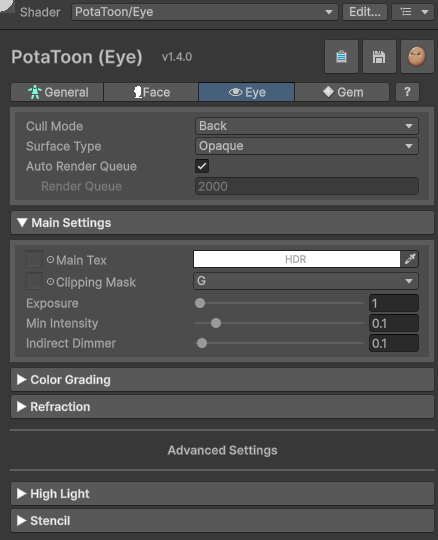Click the Render Queue 2000 field
Viewport: 438px width, 540px height.
(x=307, y=186)
